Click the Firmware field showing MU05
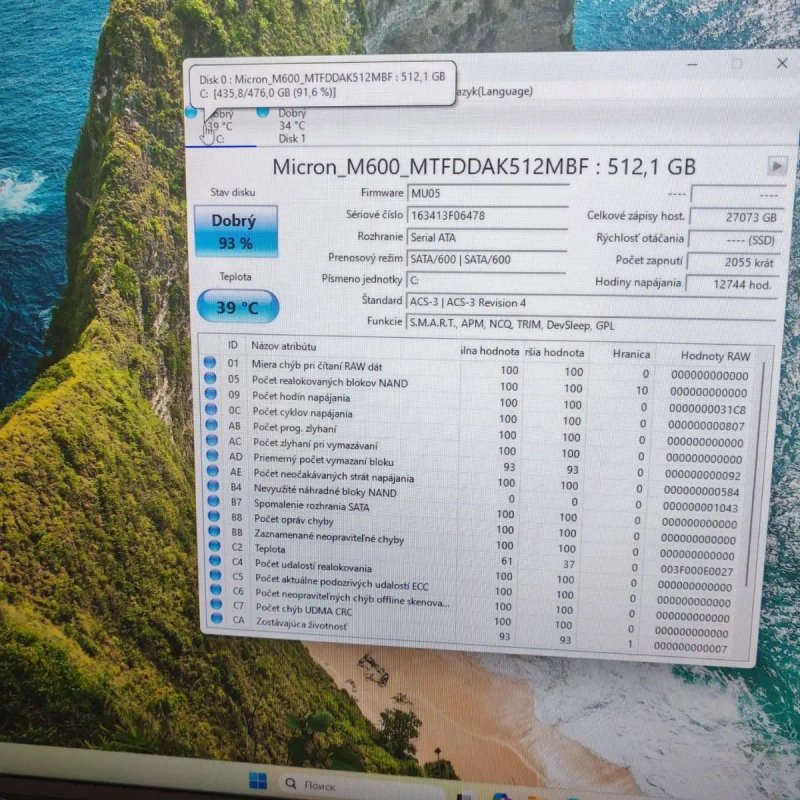The width and height of the screenshot is (800, 800). [487, 193]
